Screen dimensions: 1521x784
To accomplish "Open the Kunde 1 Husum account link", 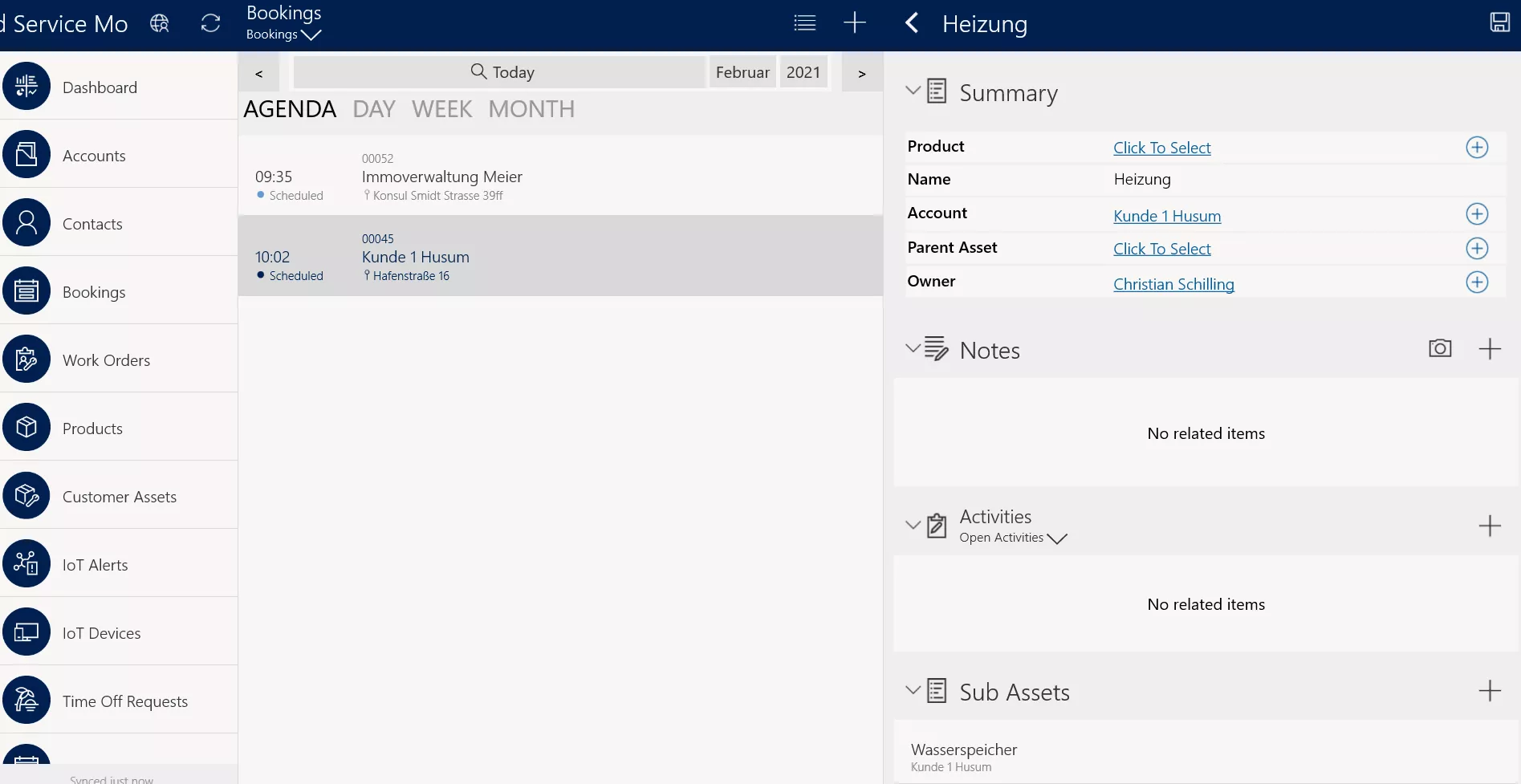I will 1167,216.
